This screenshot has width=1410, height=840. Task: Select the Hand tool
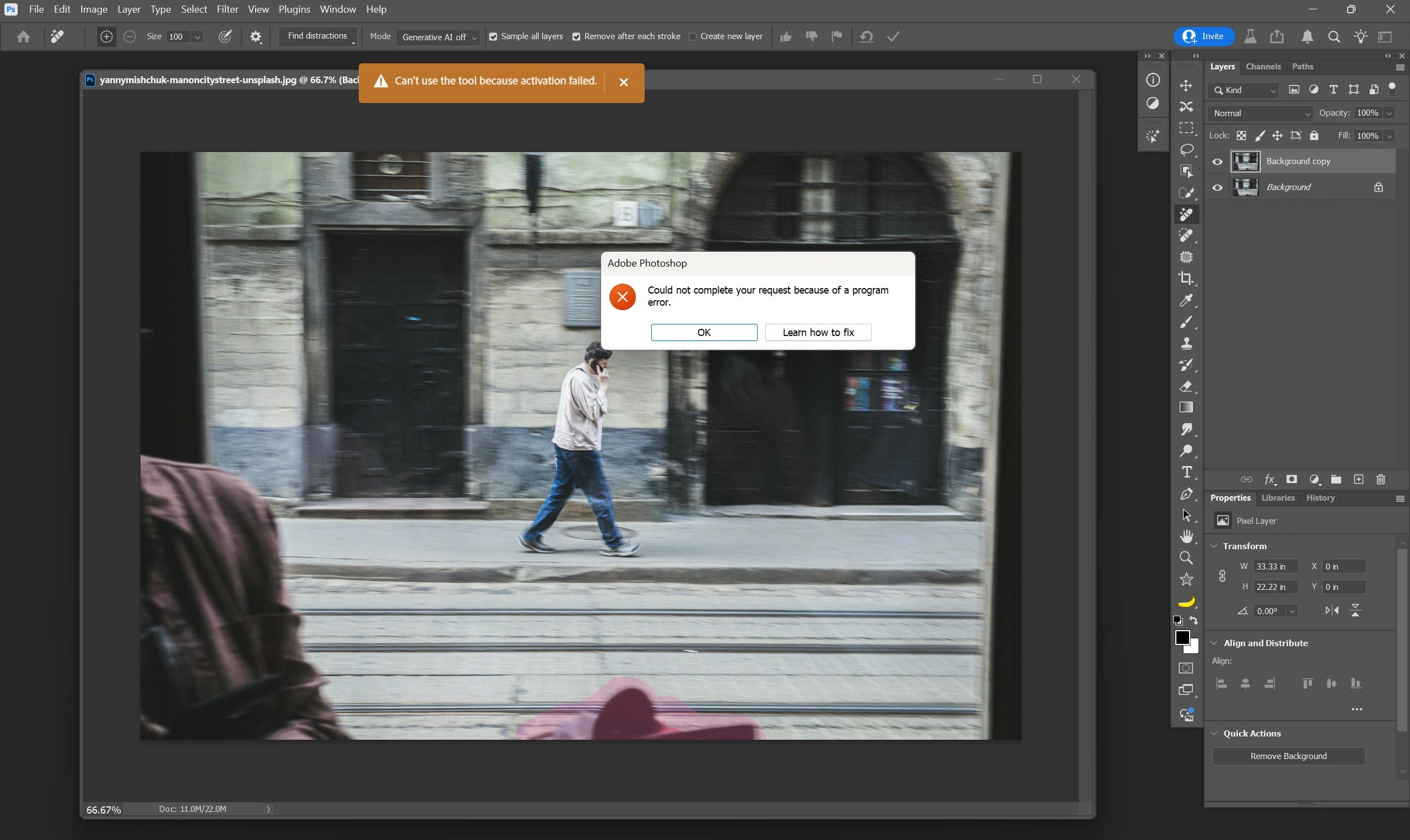click(x=1186, y=536)
